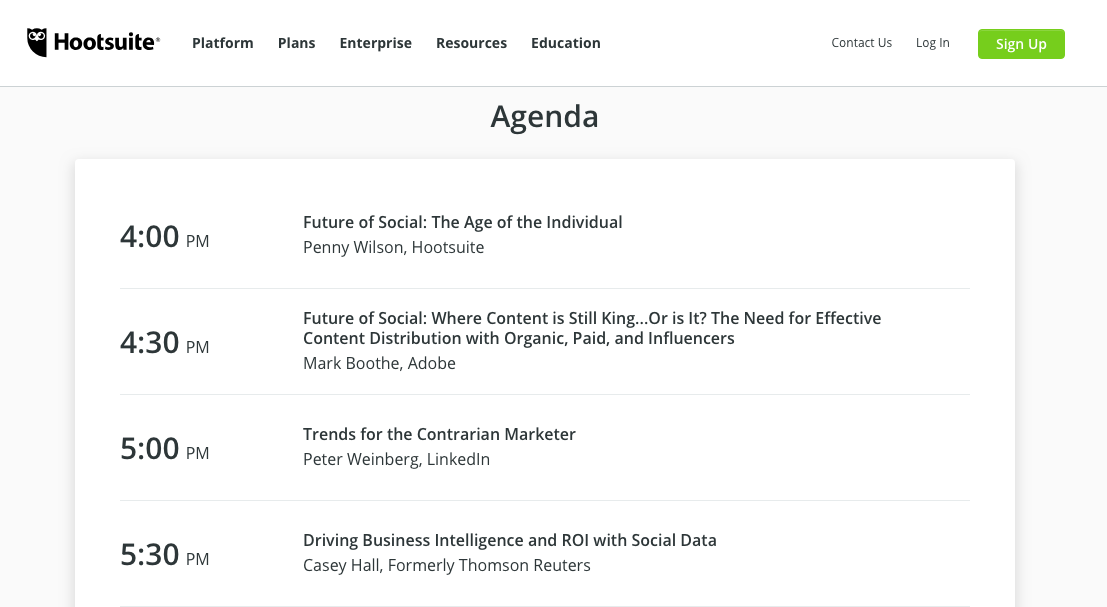Screen dimensions: 1107x607
Task: Click the Hootsuite owl logo icon
Action: coord(37,42)
